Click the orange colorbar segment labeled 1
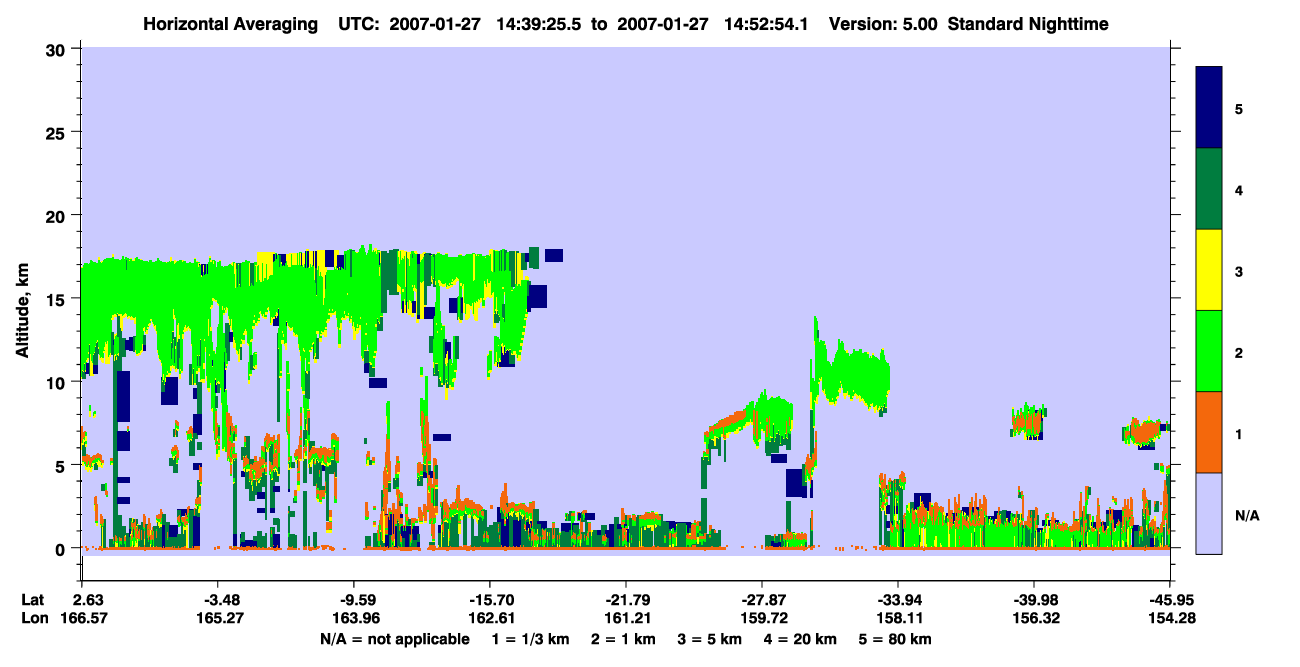This screenshot has height=667, width=1300. (1209, 432)
